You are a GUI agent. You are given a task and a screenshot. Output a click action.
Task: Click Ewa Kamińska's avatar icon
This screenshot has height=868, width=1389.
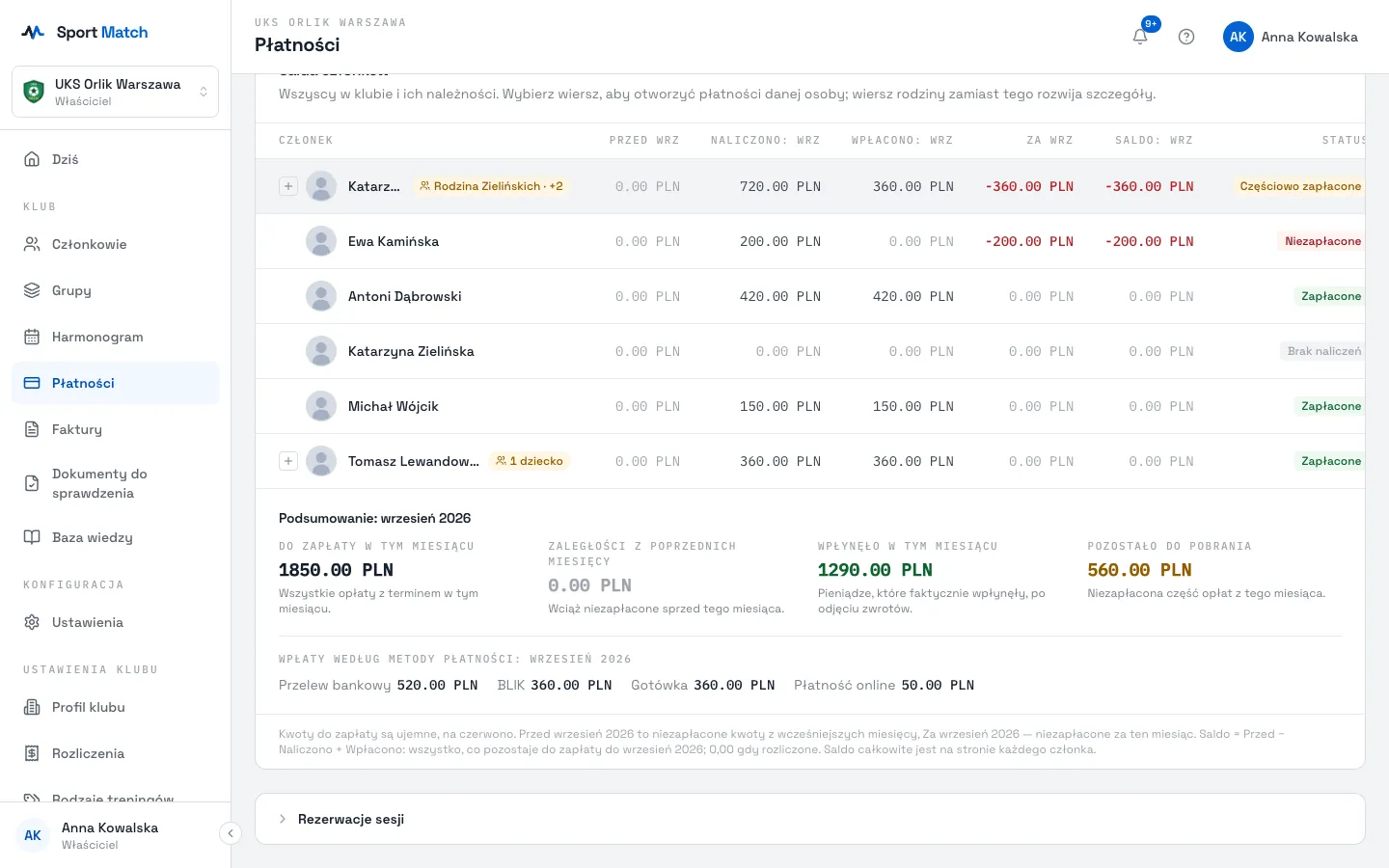tap(321, 241)
